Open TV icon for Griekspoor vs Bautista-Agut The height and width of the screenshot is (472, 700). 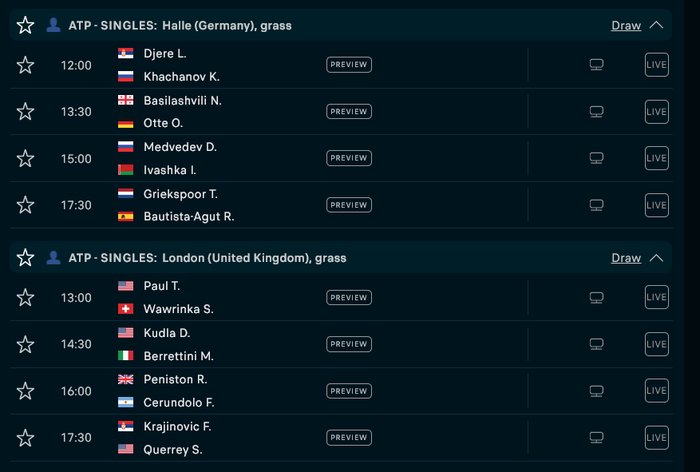tap(596, 205)
